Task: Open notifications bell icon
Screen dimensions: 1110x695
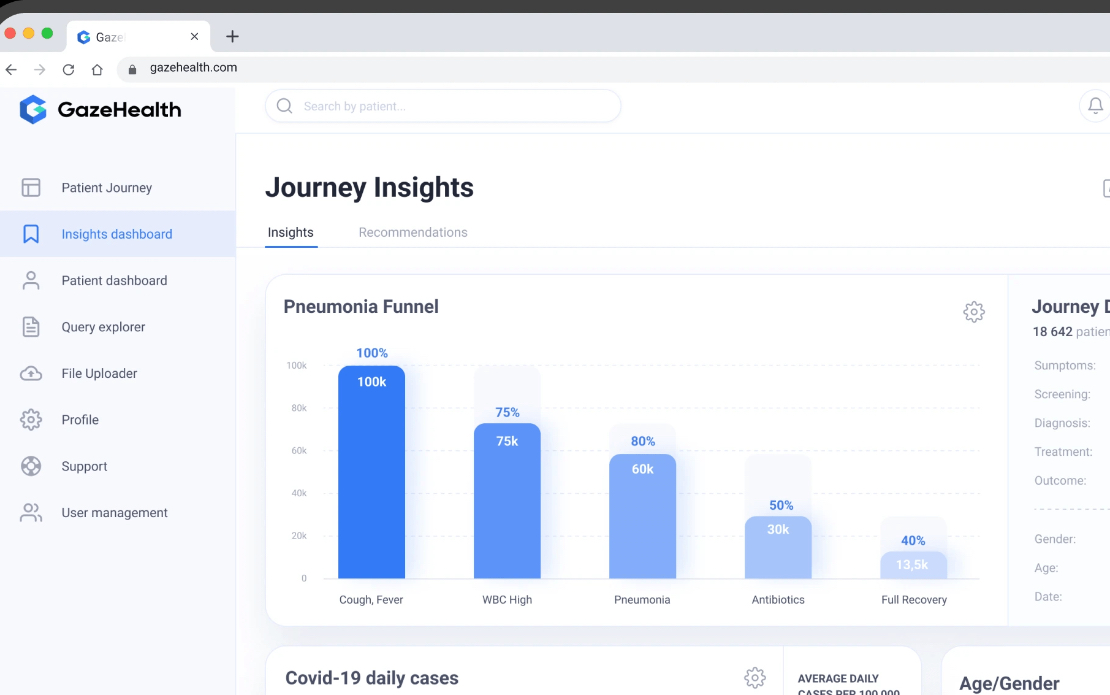Action: [1094, 105]
